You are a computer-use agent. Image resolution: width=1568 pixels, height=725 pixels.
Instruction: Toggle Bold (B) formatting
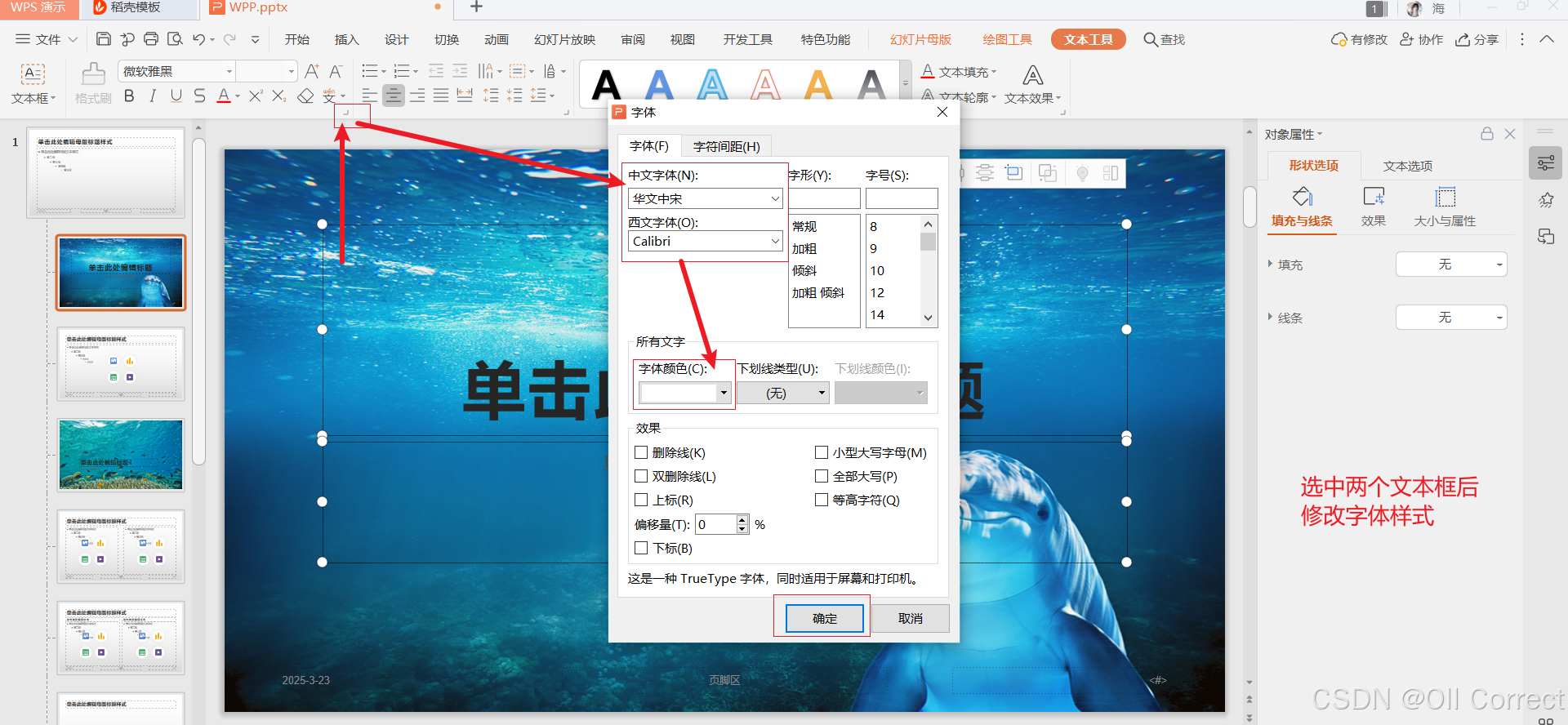(129, 96)
